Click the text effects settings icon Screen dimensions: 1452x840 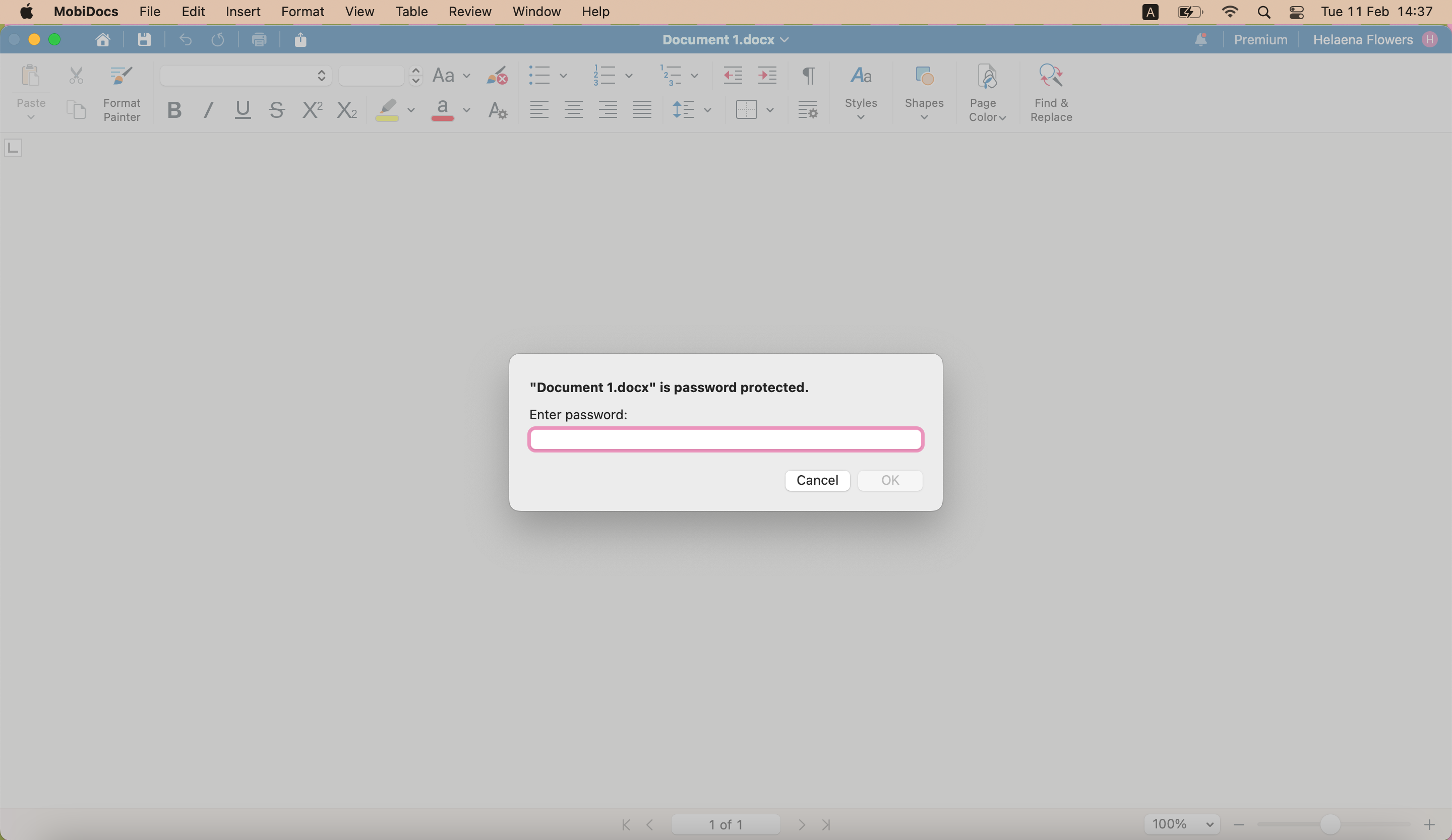[x=497, y=109]
